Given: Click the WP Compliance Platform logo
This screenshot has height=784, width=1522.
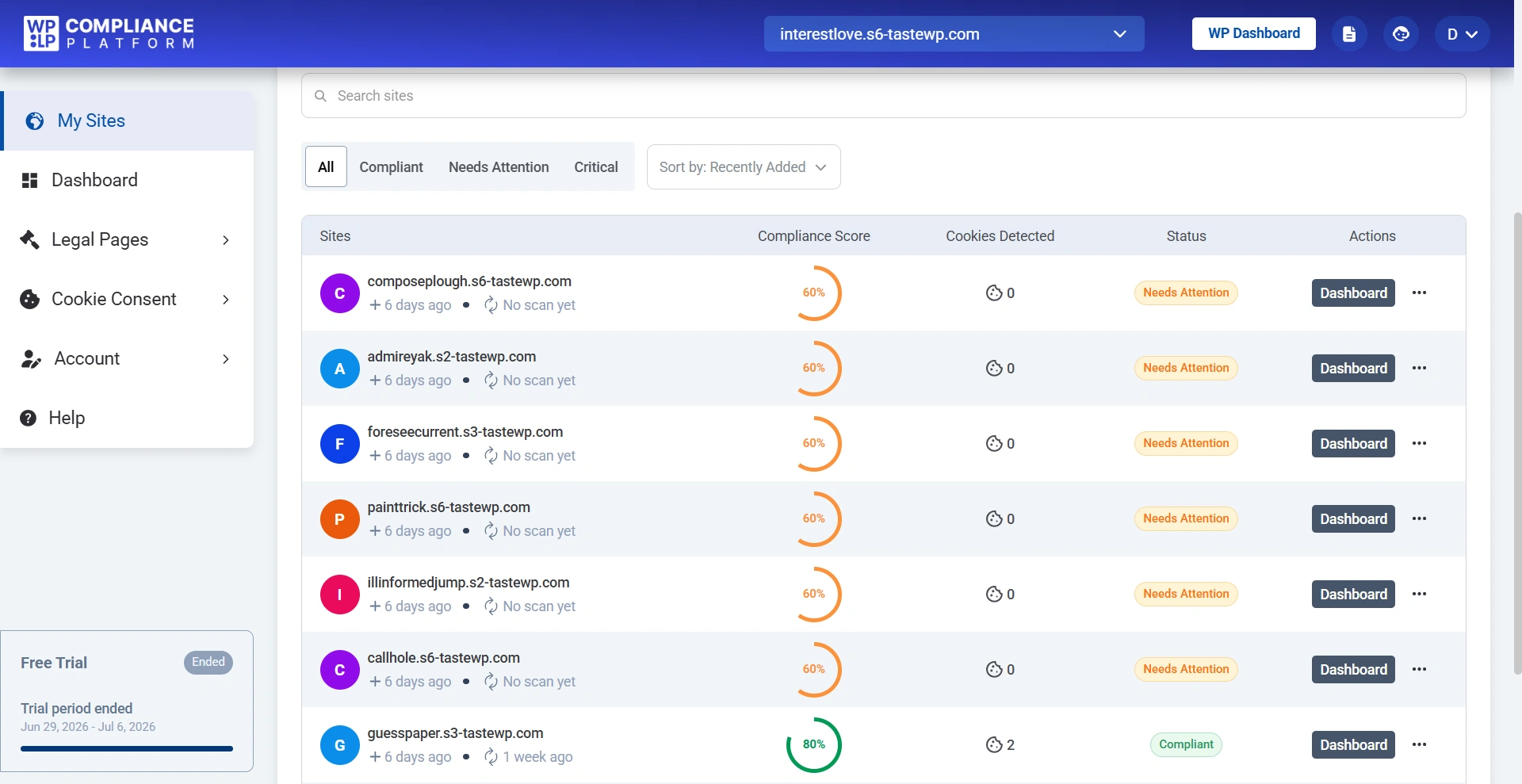Looking at the screenshot, I should click(x=109, y=33).
